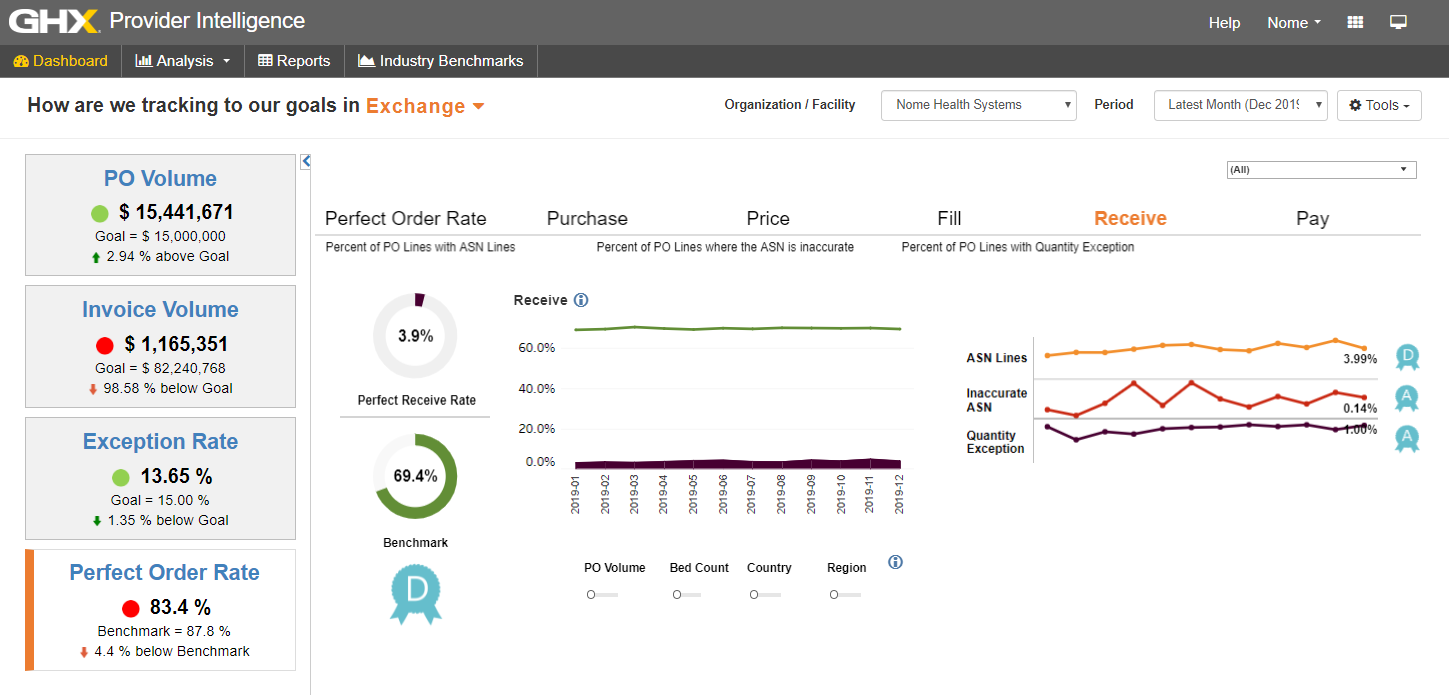
Task: Adjust the Region benchmark slider
Action: pos(844,595)
